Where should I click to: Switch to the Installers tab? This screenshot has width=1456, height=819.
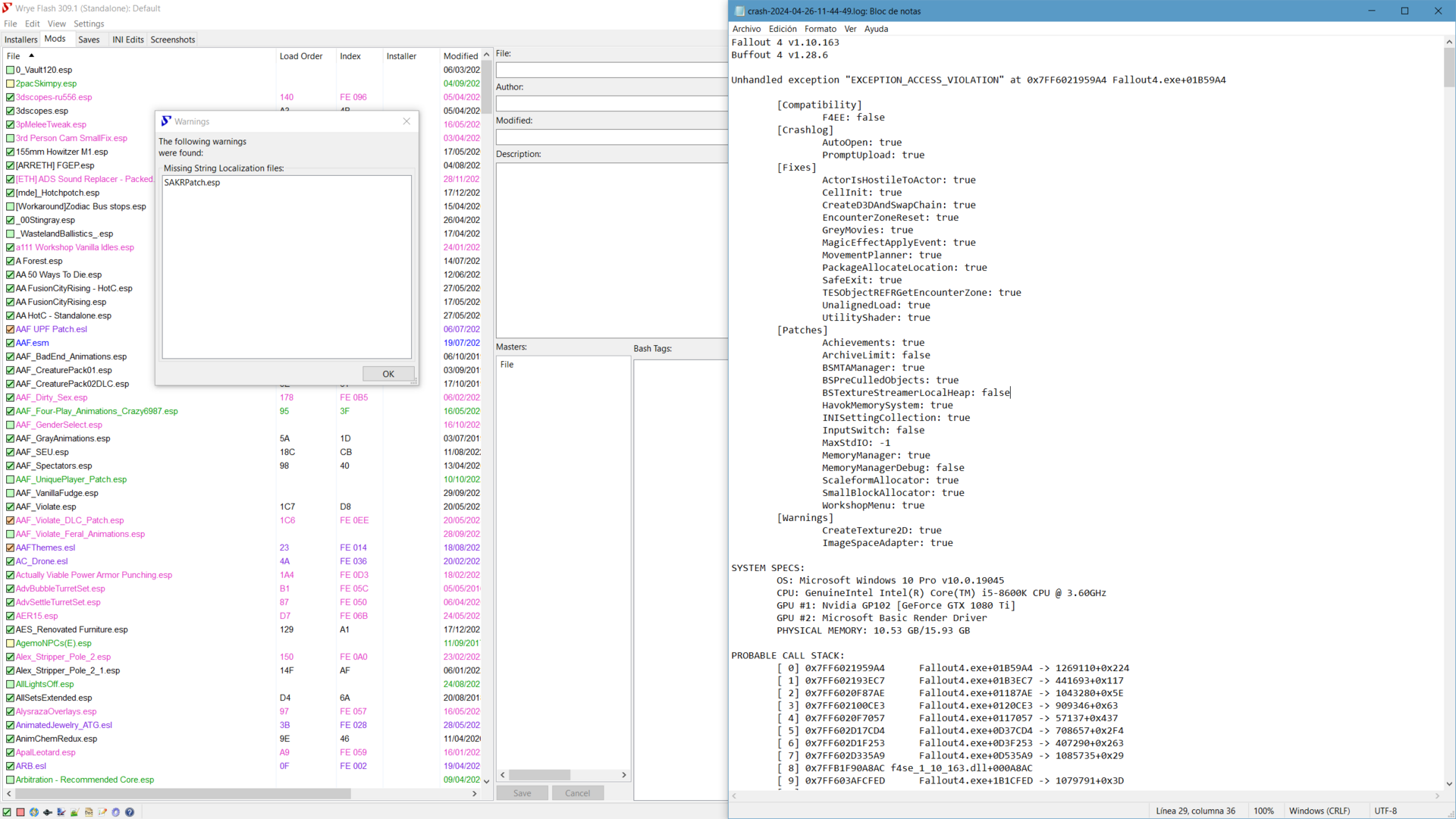tap(20, 39)
